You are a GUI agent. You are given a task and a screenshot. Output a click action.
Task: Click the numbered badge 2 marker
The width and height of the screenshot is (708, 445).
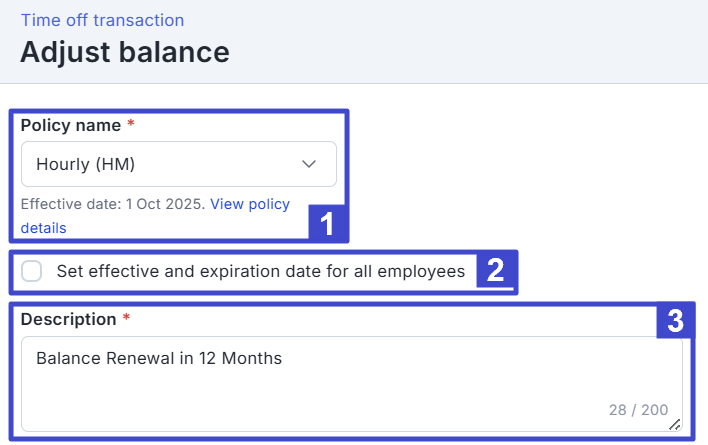(x=494, y=270)
